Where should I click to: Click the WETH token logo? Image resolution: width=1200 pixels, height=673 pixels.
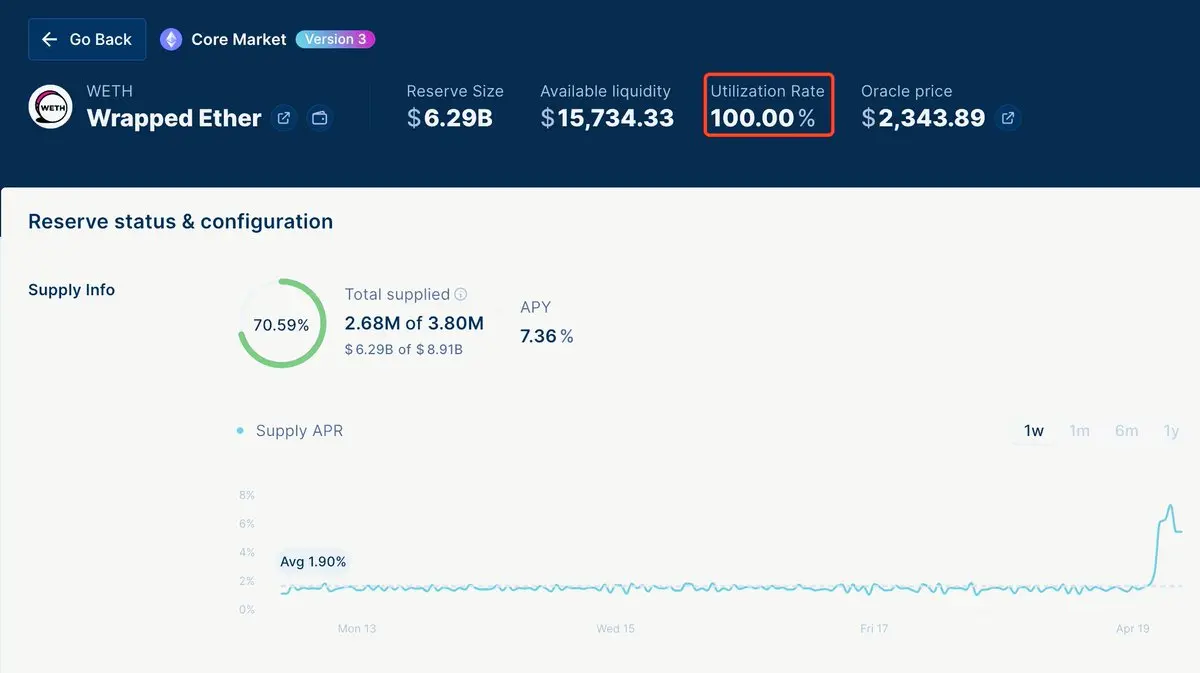50,107
